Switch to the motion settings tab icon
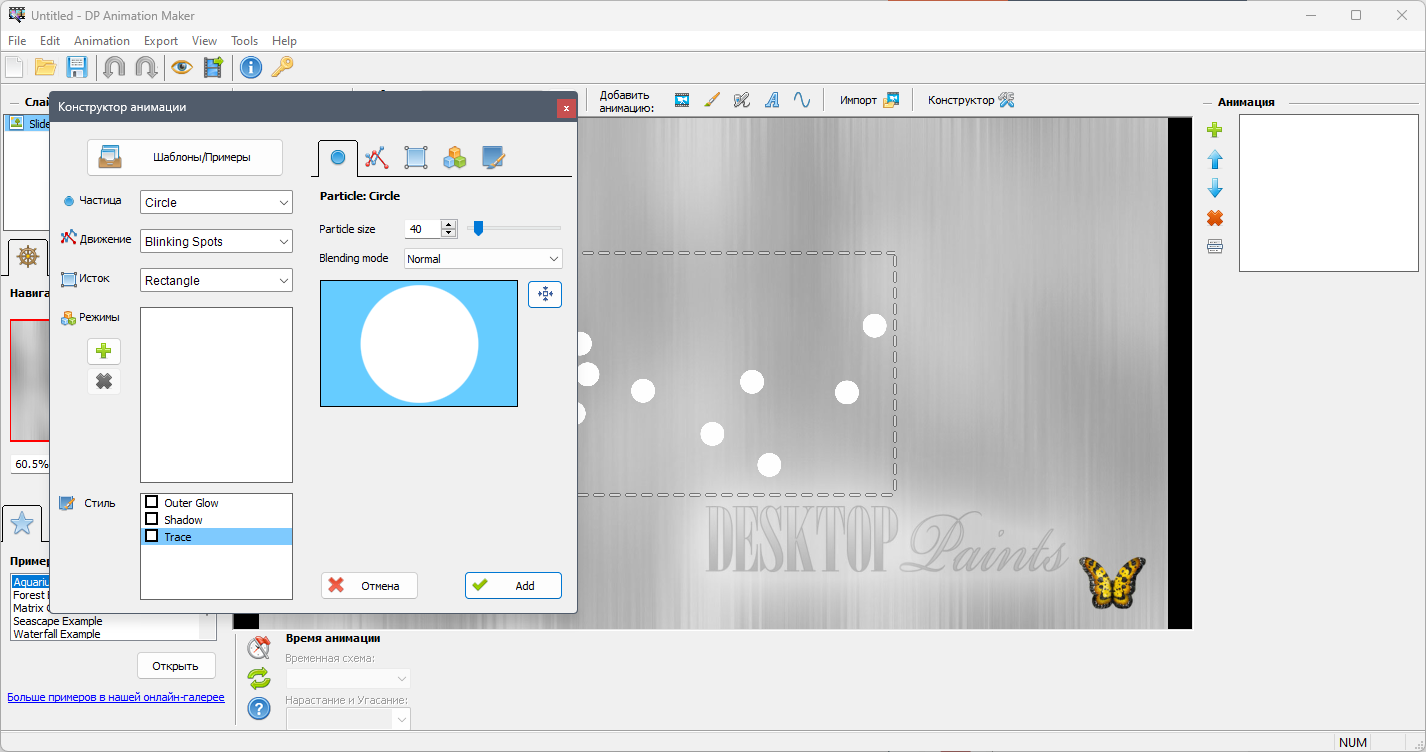 [x=377, y=157]
